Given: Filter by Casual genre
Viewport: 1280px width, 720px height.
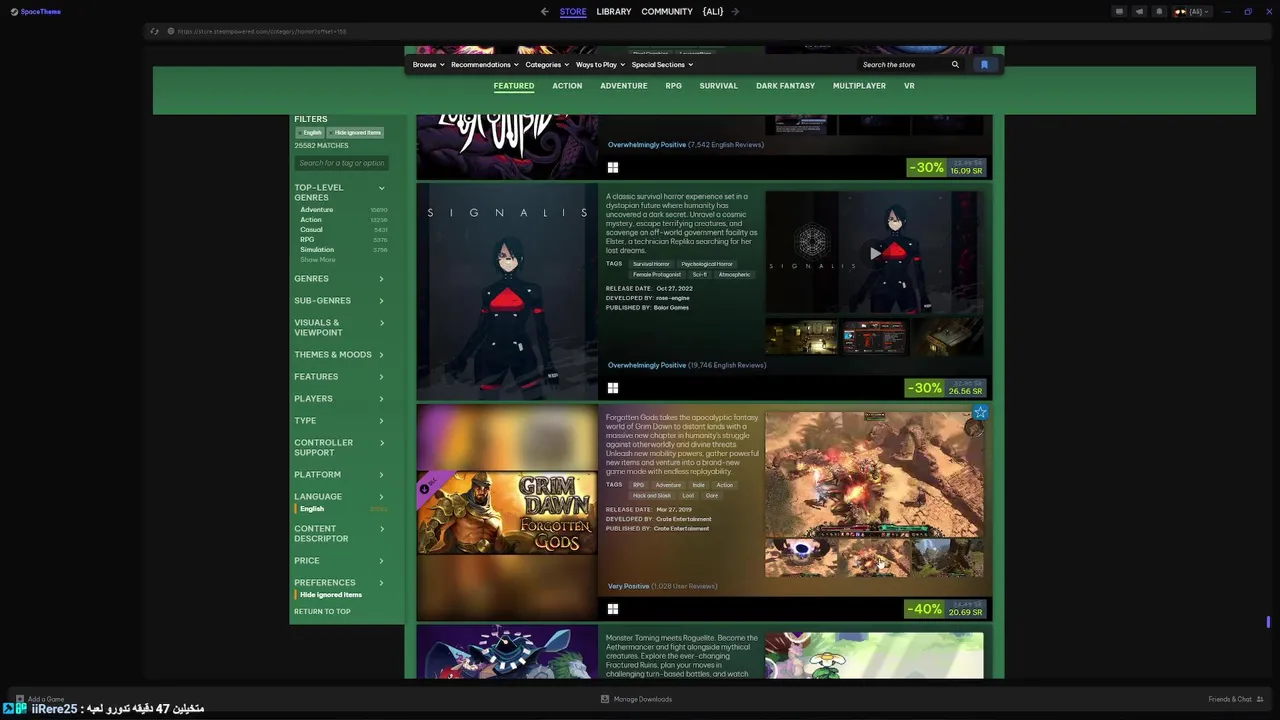Looking at the screenshot, I should click(x=311, y=230).
